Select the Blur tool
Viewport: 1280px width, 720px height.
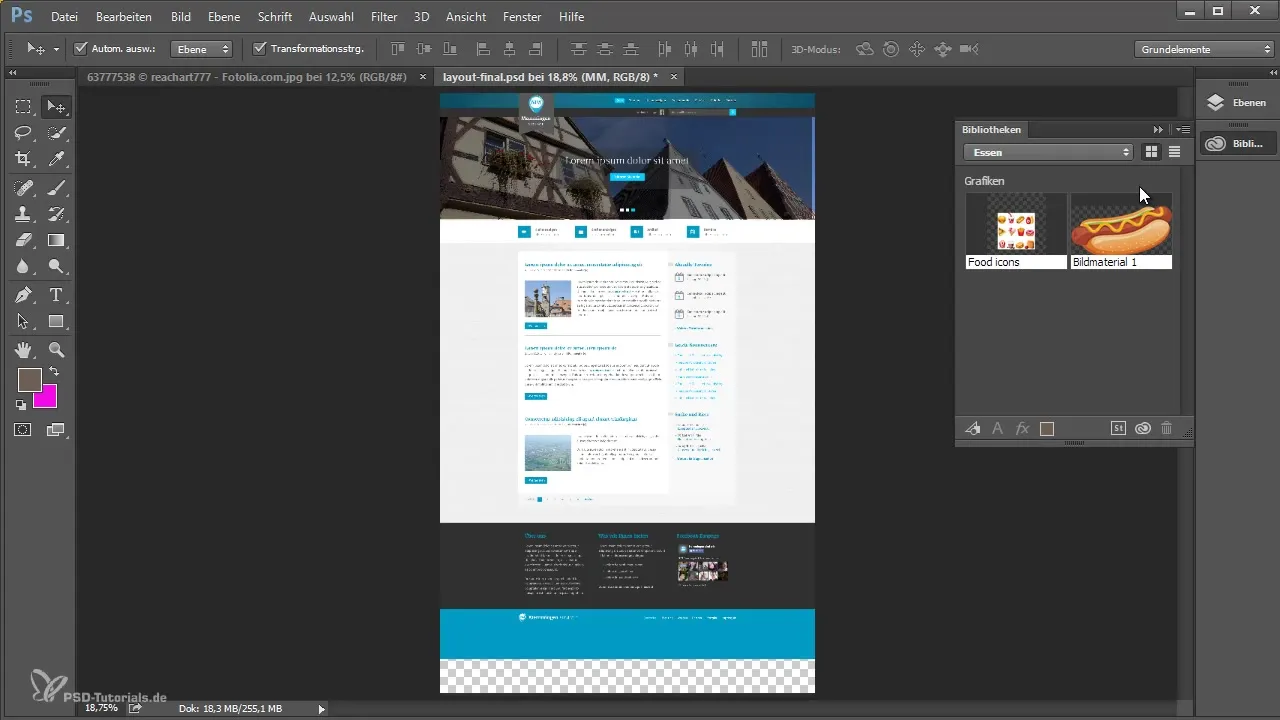23,266
